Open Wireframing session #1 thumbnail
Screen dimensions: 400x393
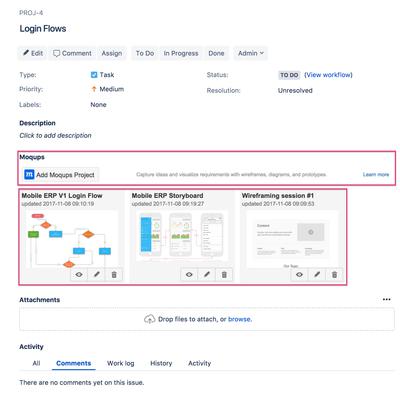coord(292,239)
